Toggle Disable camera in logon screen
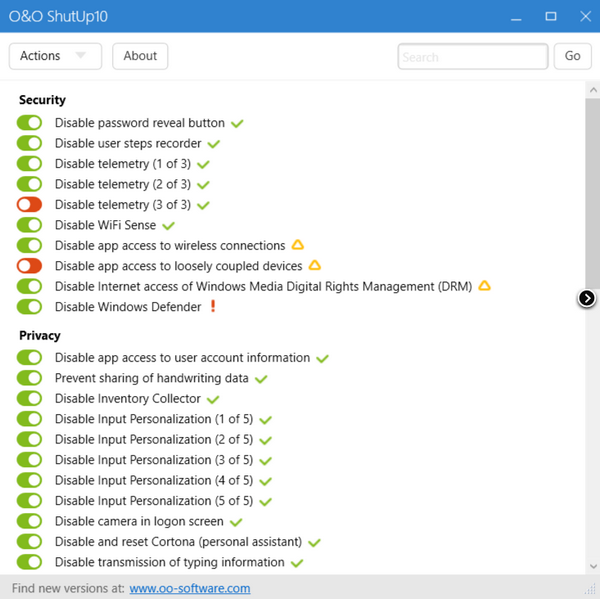 point(30,521)
